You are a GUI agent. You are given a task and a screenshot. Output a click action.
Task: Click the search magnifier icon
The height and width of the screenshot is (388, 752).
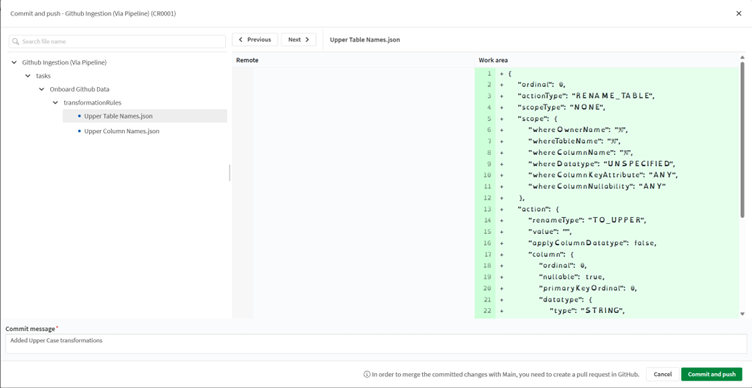[16, 42]
